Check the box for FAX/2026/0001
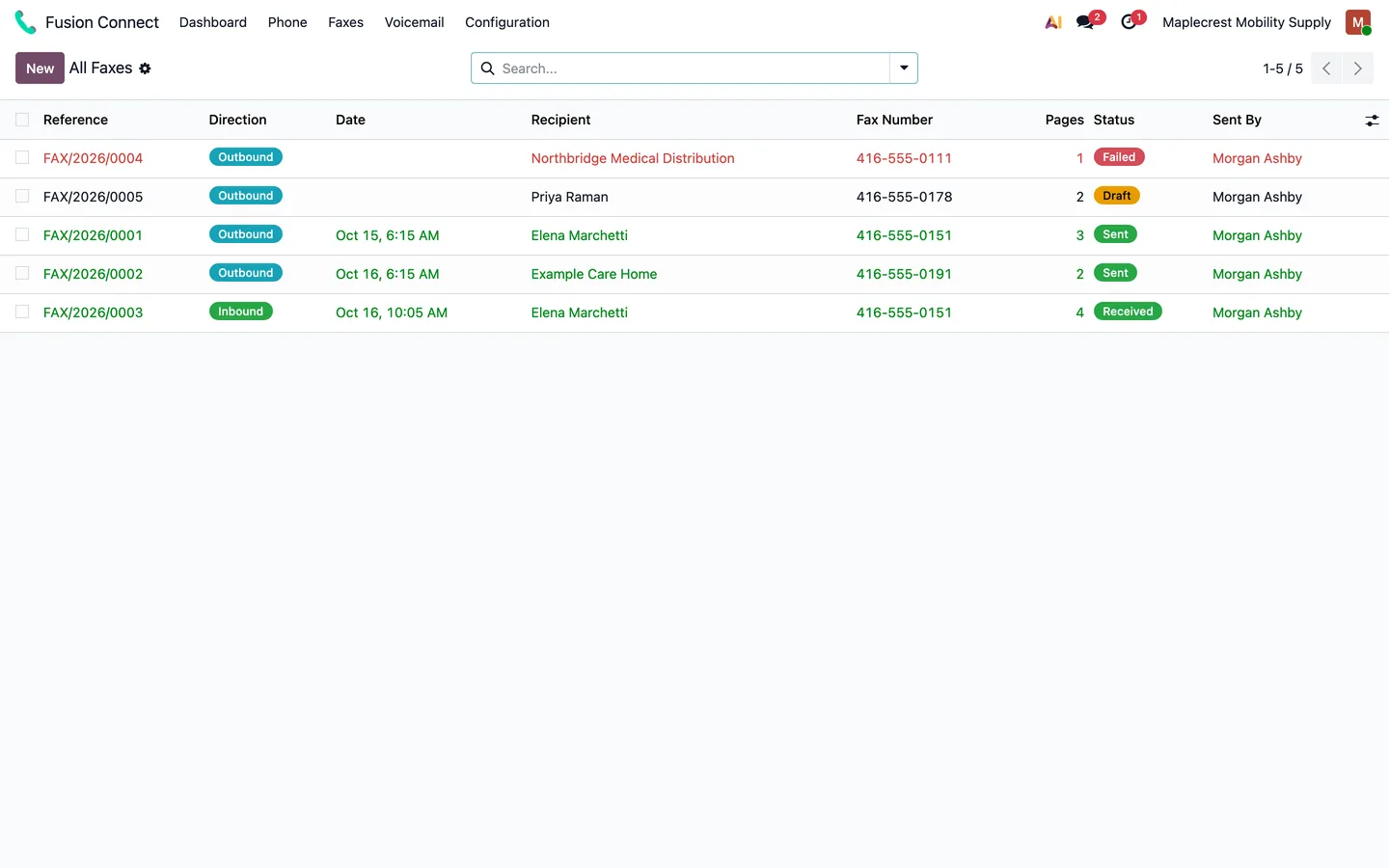 pyautogui.click(x=22, y=234)
